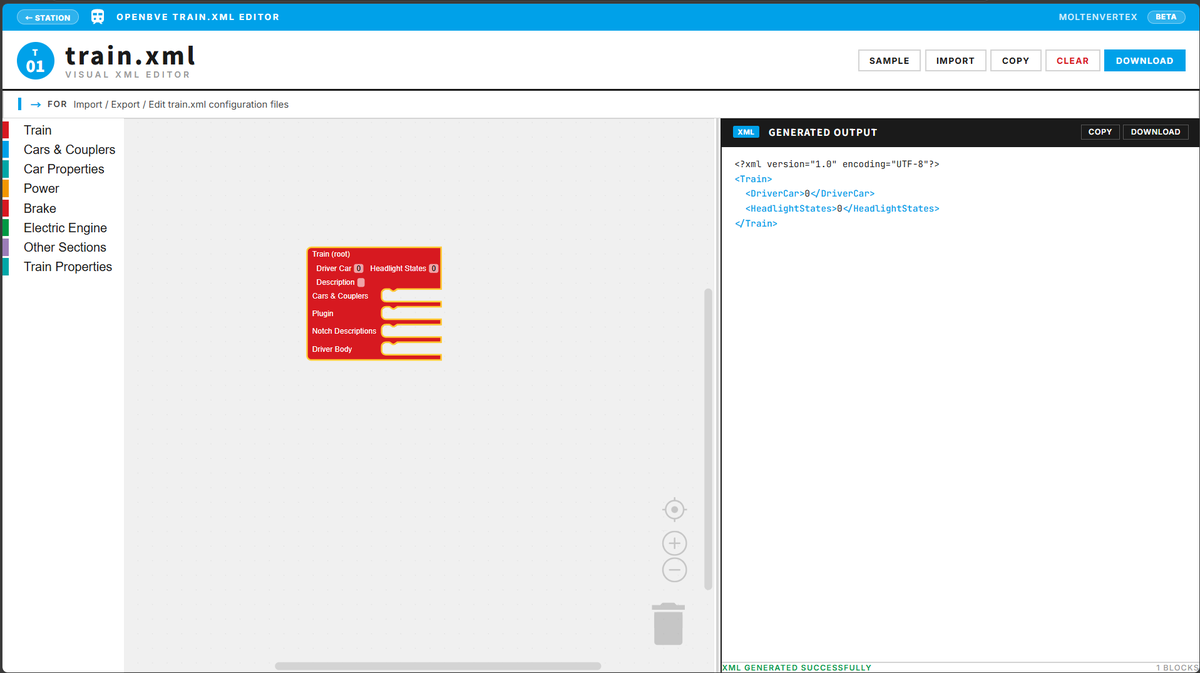This screenshot has width=1200, height=673.
Task: Click the T 01 circular logo badge
Action: click(35, 60)
